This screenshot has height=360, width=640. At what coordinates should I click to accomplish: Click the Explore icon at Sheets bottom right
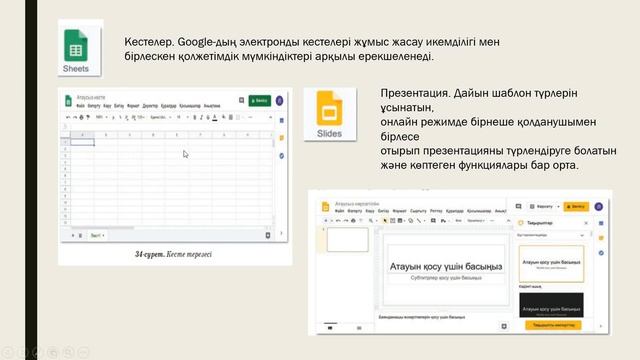pyautogui.click(x=268, y=235)
